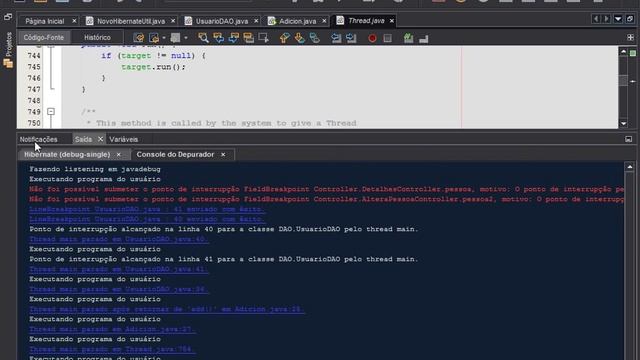Image resolution: width=640 pixels, height=360 pixels.
Task: Select Console do Depurador tab
Action: click(x=176, y=154)
